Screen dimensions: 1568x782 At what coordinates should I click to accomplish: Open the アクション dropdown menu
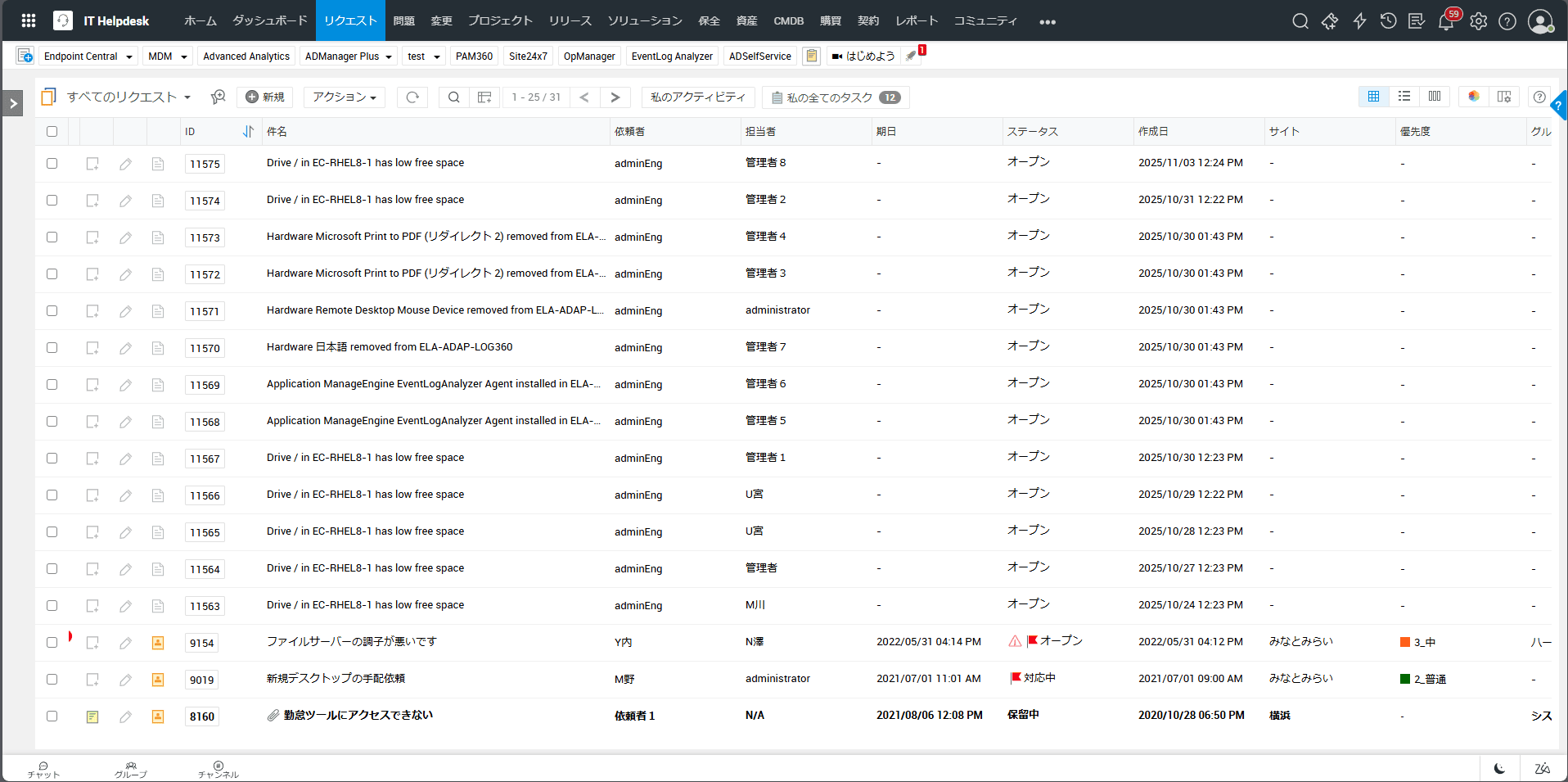pos(344,97)
